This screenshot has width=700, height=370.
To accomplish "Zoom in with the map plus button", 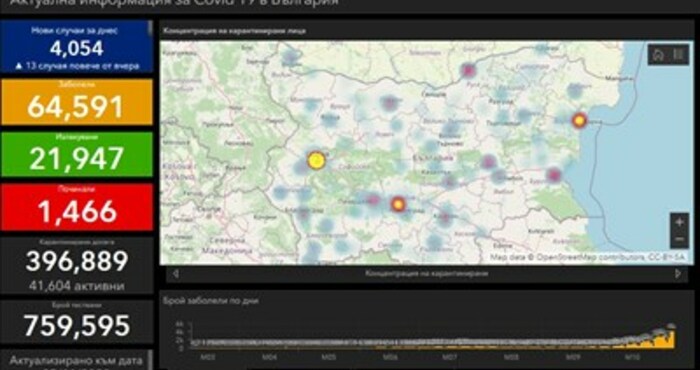I will tap(679, 222).
